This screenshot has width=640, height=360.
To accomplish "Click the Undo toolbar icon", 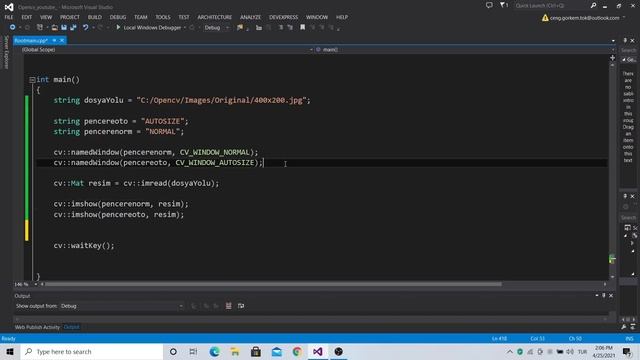I will 85,27.
